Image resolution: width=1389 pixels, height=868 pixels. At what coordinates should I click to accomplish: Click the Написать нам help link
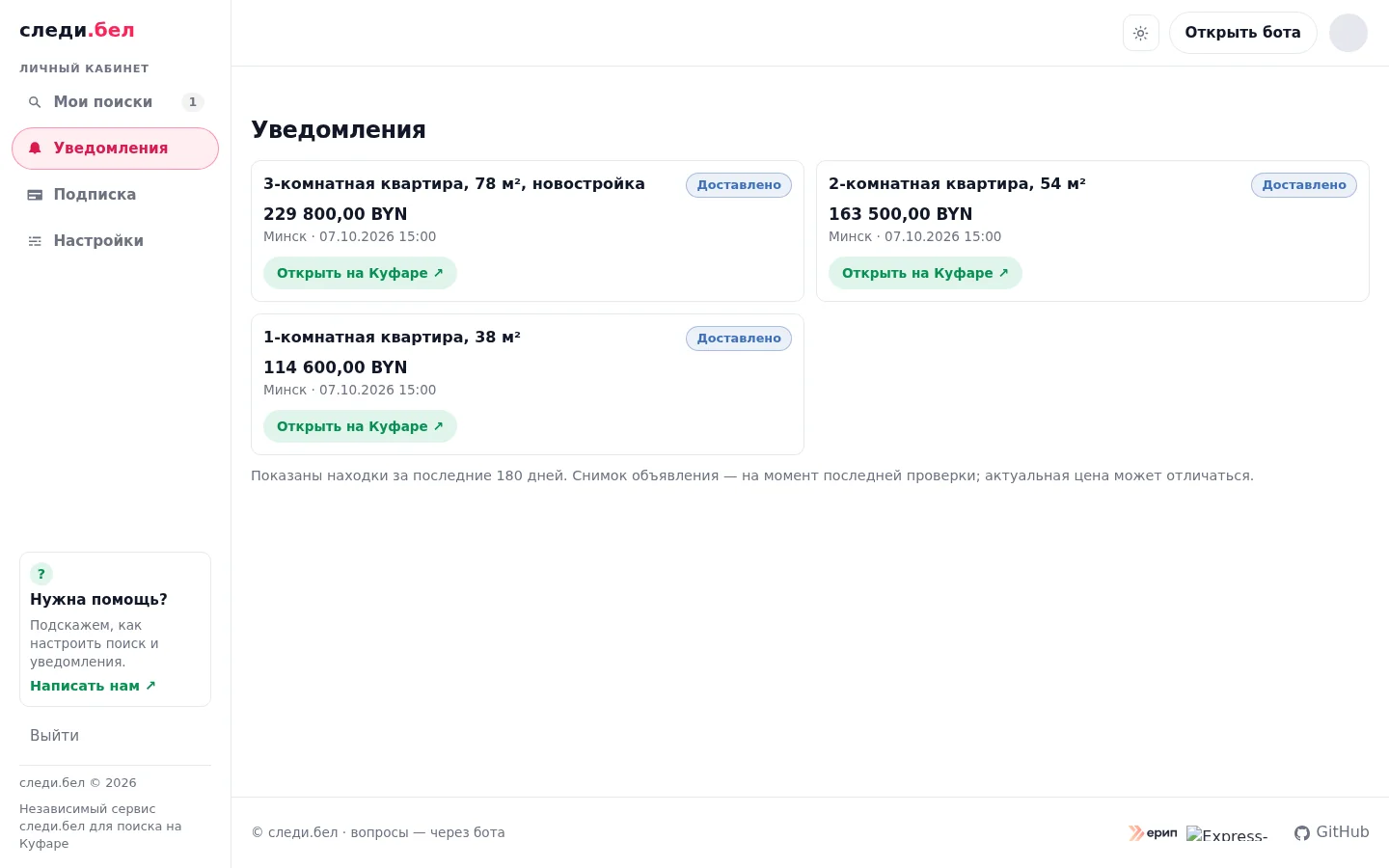(x=93, y=686)
